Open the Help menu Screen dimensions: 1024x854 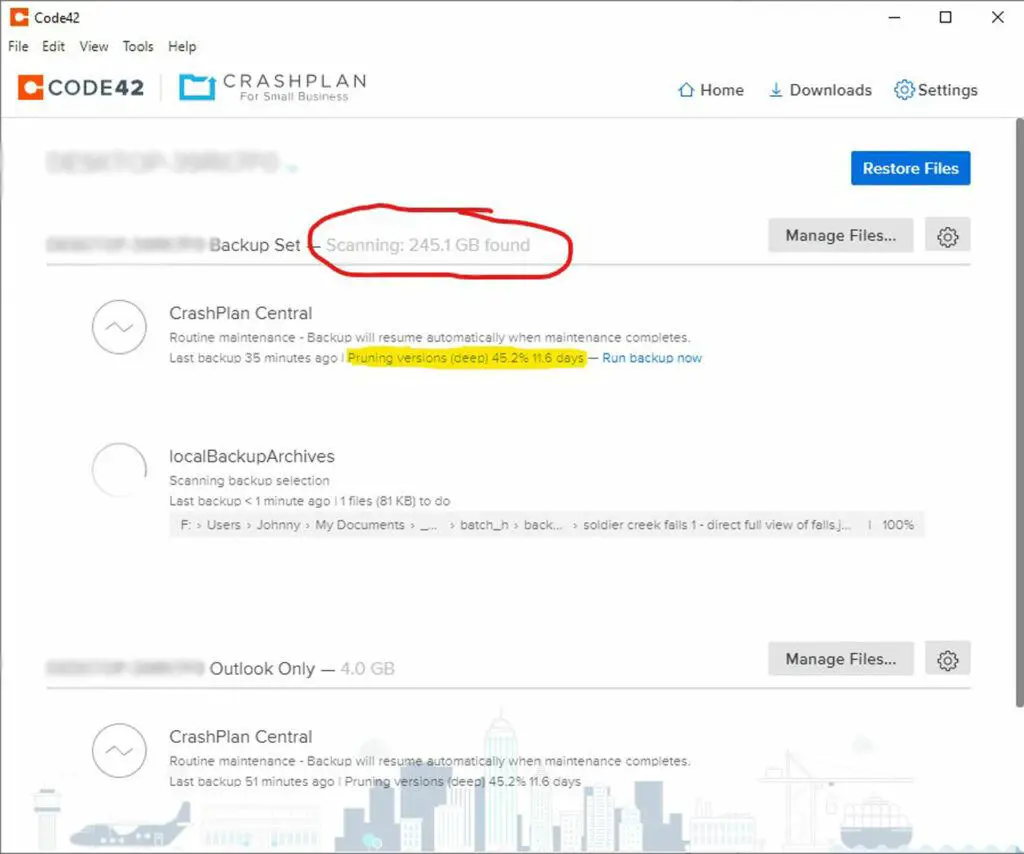click(182, 46)
